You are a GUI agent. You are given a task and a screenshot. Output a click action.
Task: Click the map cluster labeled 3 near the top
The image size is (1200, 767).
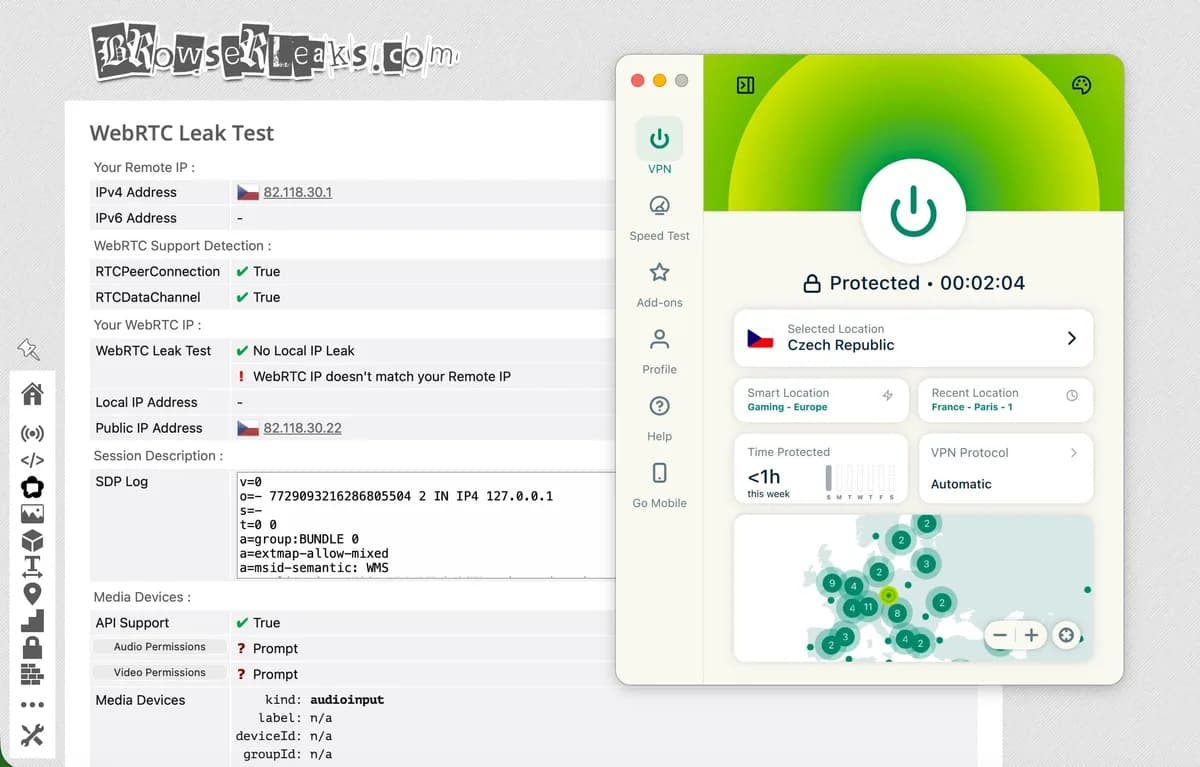(x=926, y=564)
